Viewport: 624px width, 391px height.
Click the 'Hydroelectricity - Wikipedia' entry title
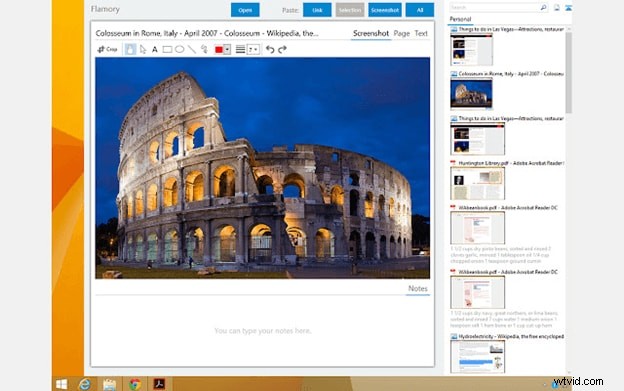pyautogui.click(x=511, y=337)
